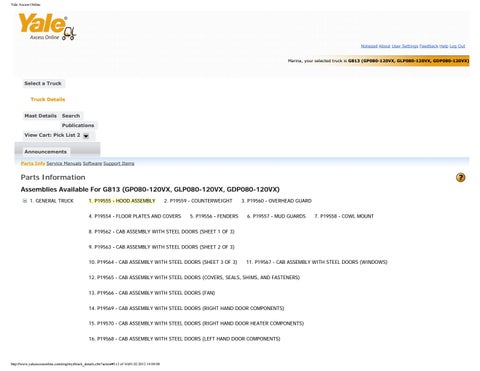Screen dimensions: 480x371
Task: Open P19558 - Cowl Mount
Action: point(344,216)
